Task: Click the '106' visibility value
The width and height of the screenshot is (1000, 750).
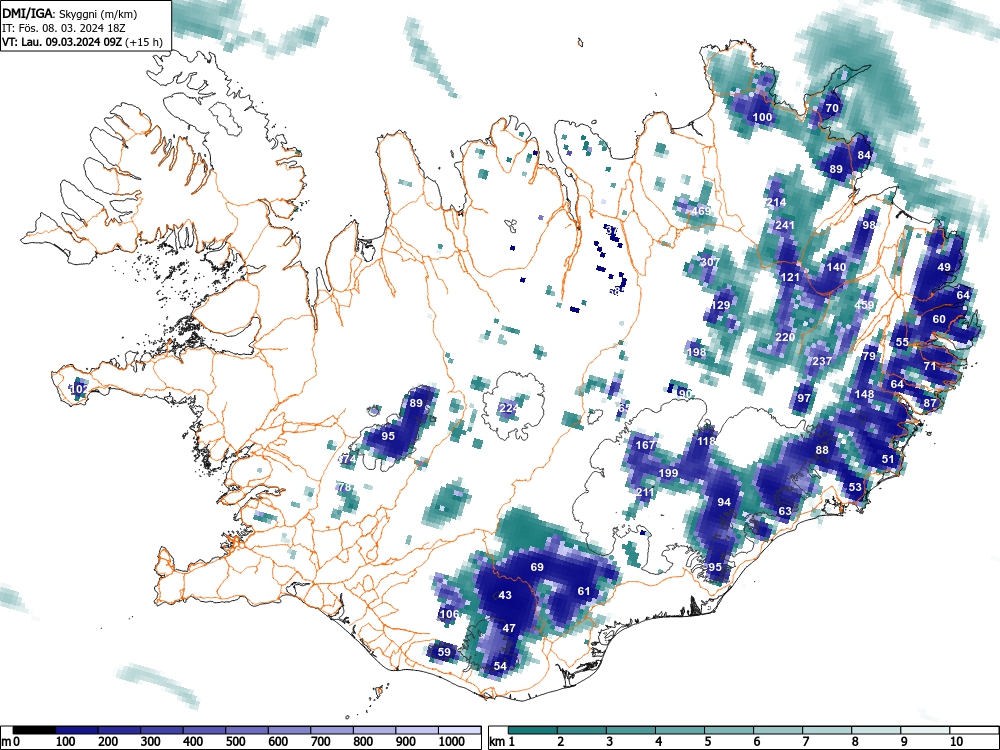Action: (x=450, y=614)
